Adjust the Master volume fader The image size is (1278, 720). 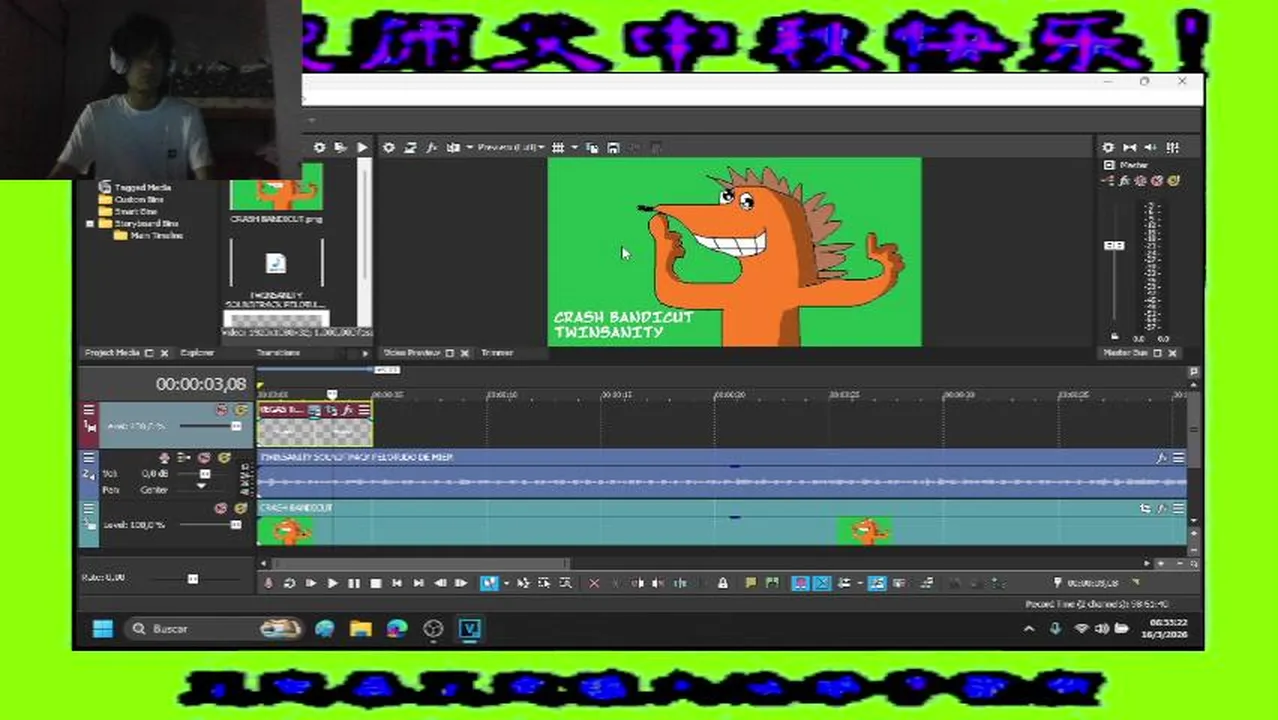(x=1114, y=245)
